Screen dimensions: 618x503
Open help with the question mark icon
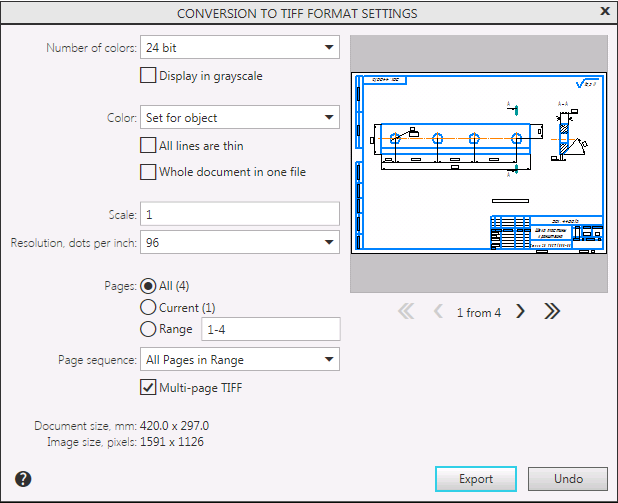[x=23, y=479]
